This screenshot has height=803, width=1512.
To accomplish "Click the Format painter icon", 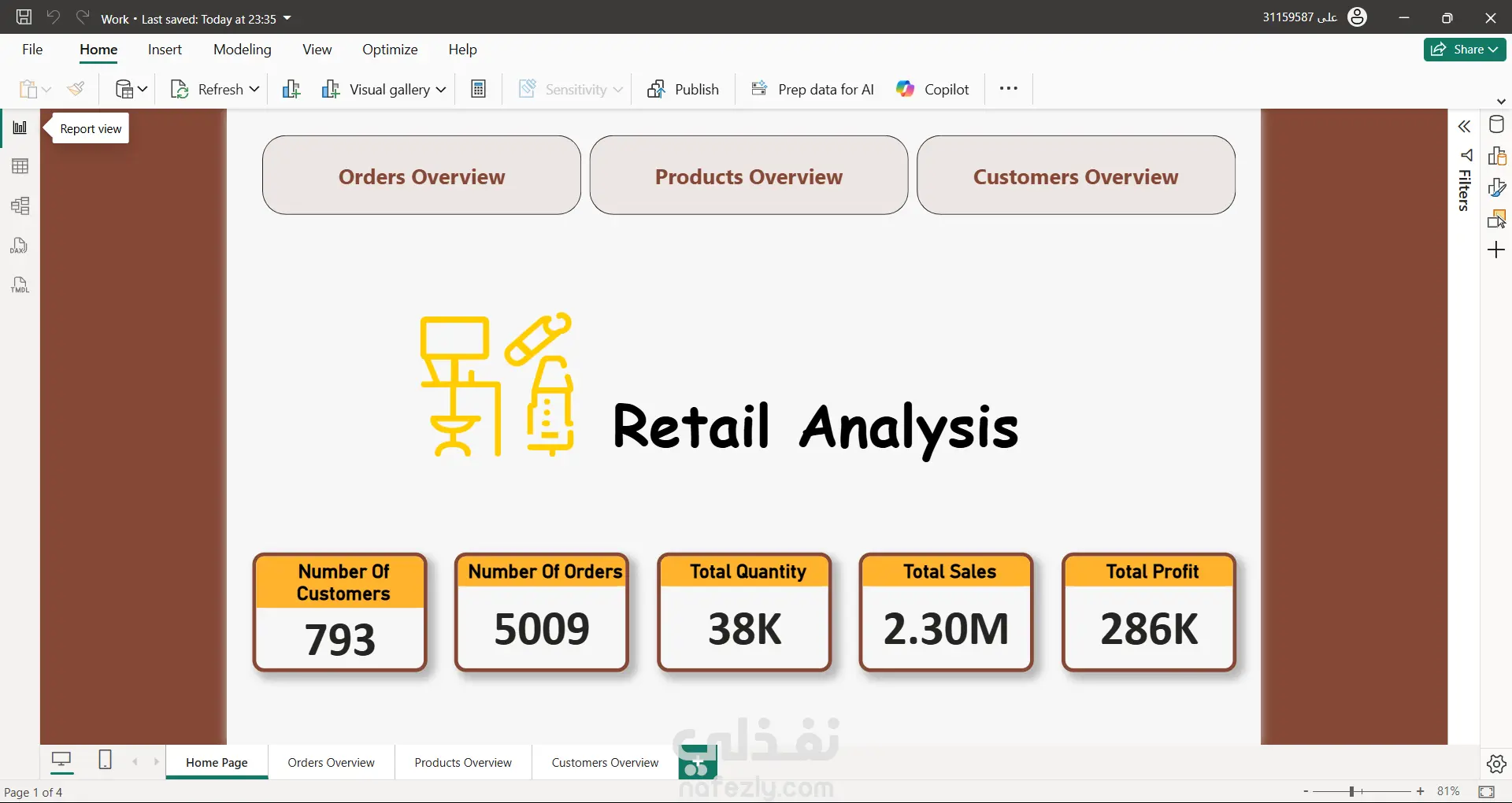I will click(x=76, y=89).
